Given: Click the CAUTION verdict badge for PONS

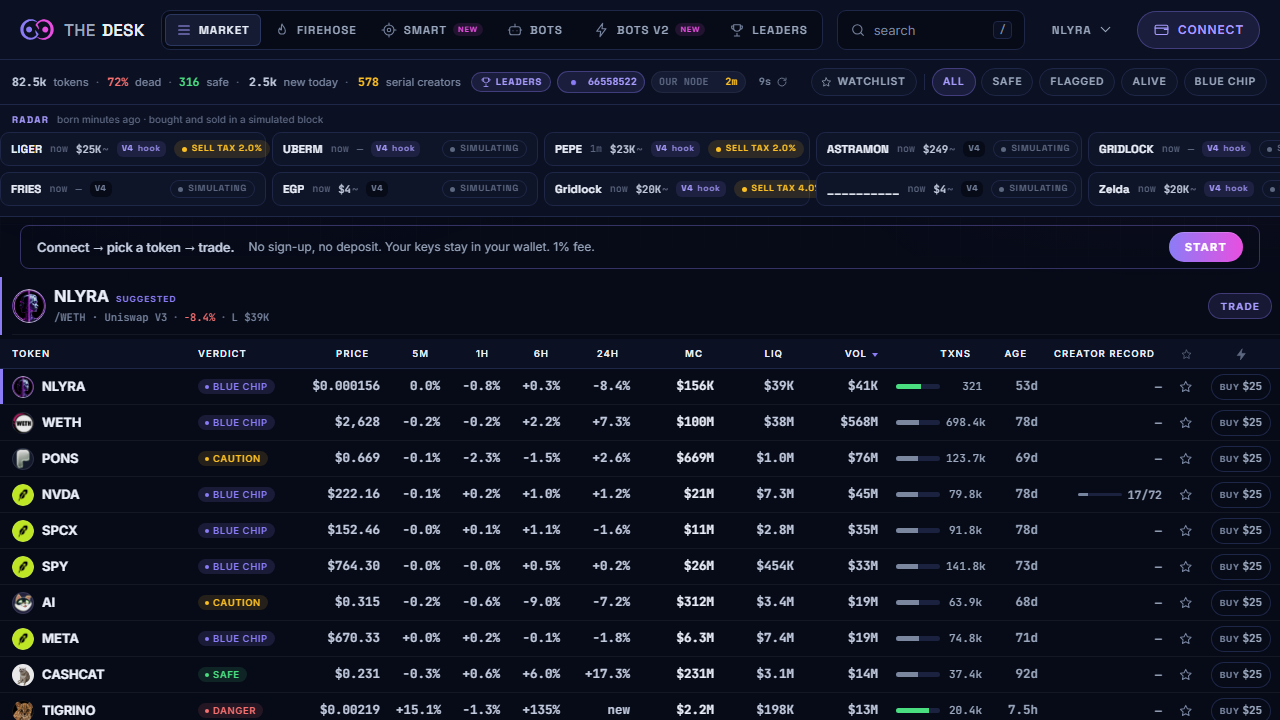Looking at the screenshot, I should [232, 459].
